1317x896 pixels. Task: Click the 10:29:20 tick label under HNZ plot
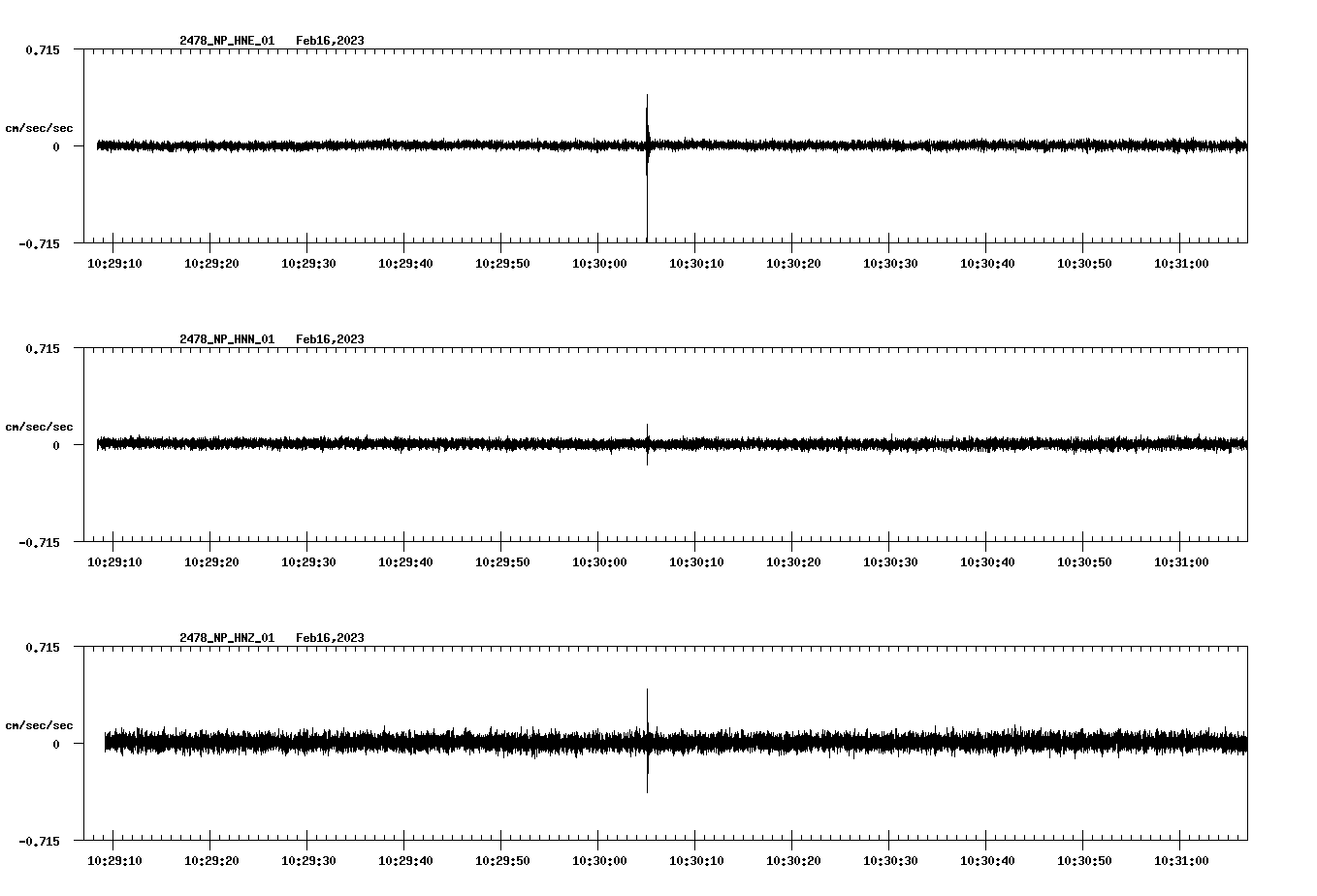tap(211, 861)
